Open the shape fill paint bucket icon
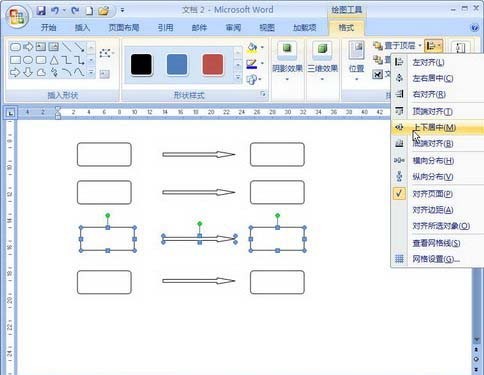 pos(252,48)
